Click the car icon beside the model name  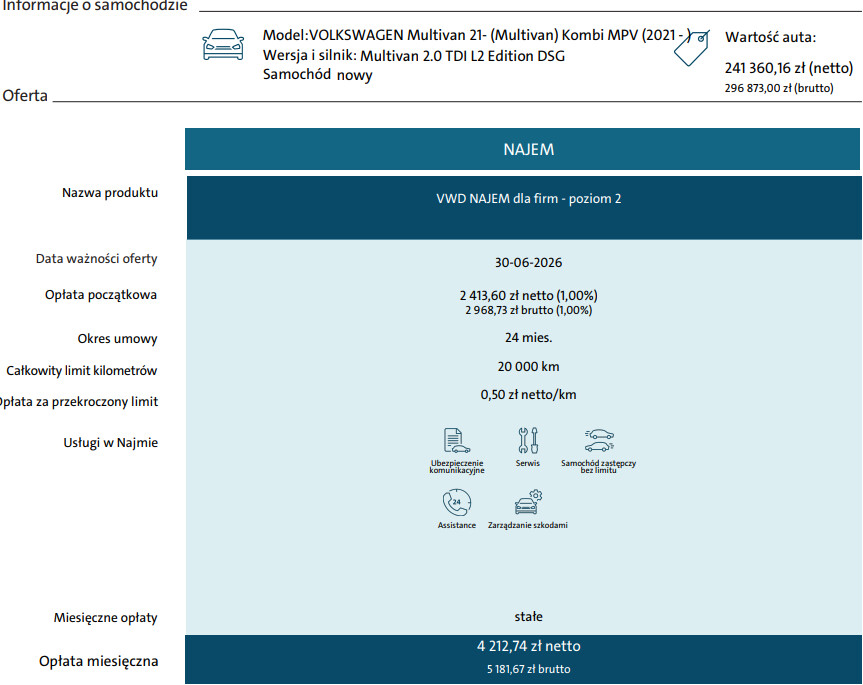click(222, 45)
